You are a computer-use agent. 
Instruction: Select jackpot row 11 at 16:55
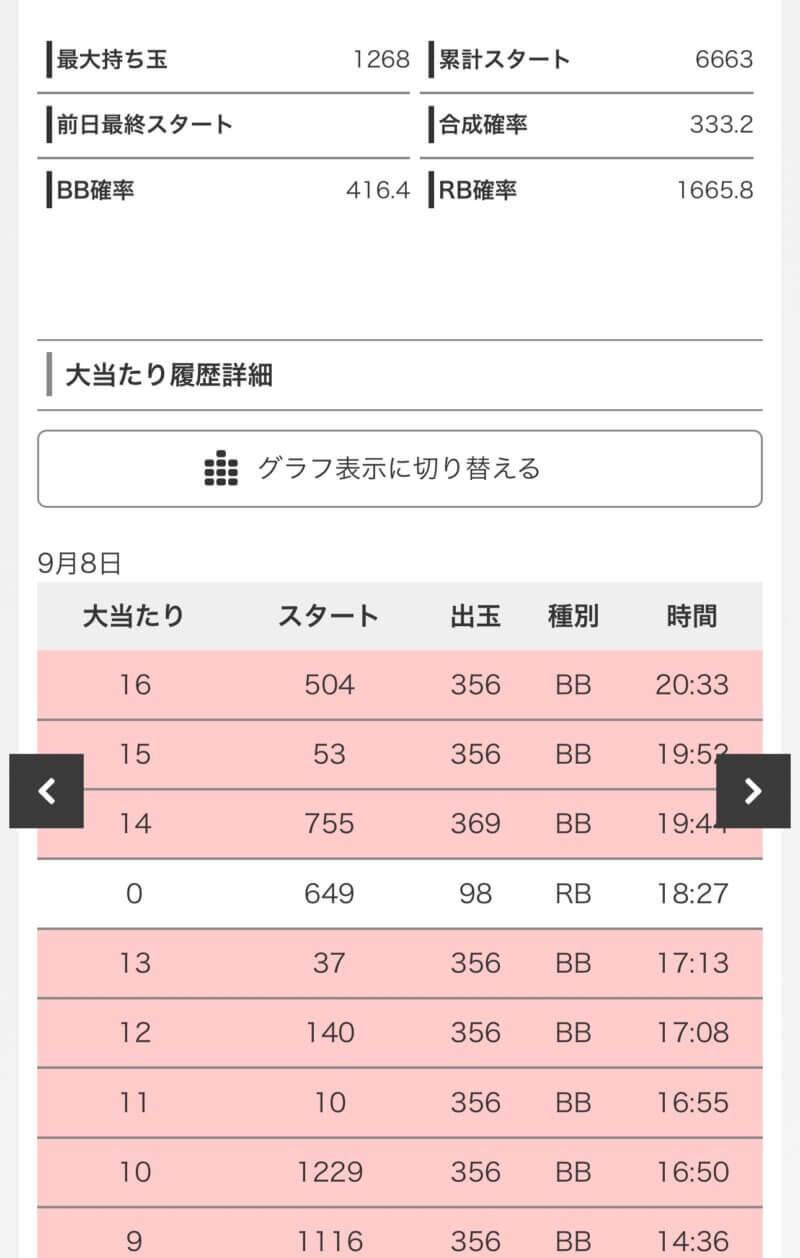click(400, 1102)
